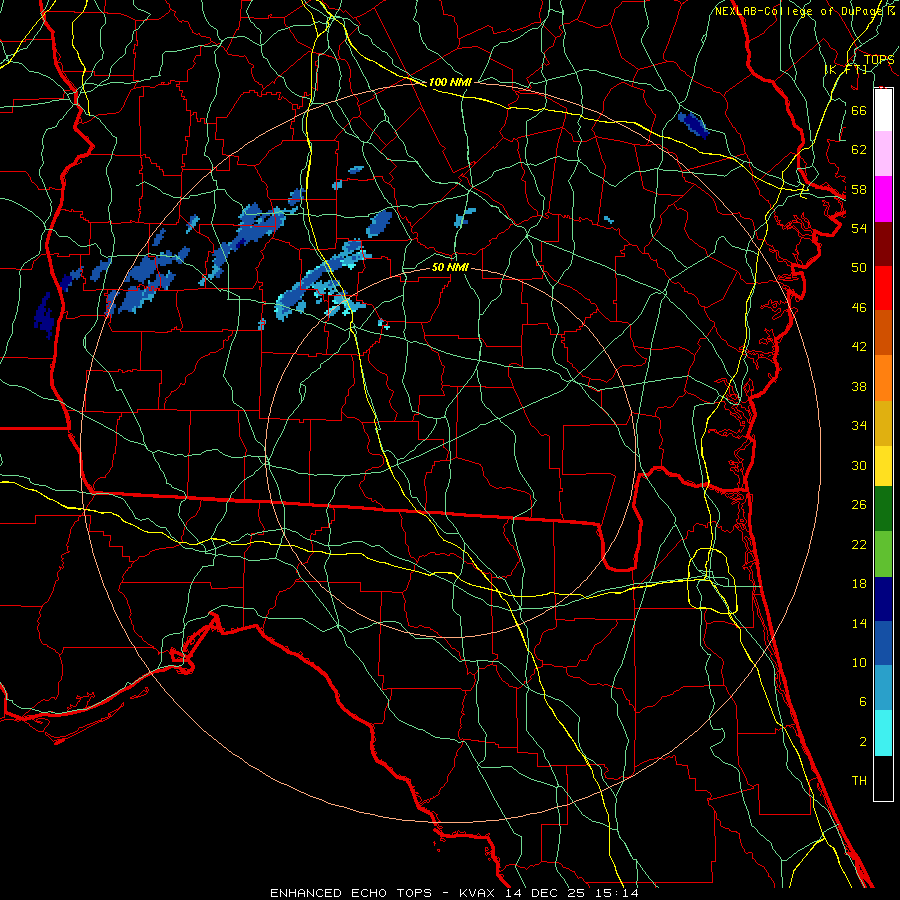Click legend value "34"
Image resolution: width=900 pixels, height=900 pixels.
(x=859, y=426)
